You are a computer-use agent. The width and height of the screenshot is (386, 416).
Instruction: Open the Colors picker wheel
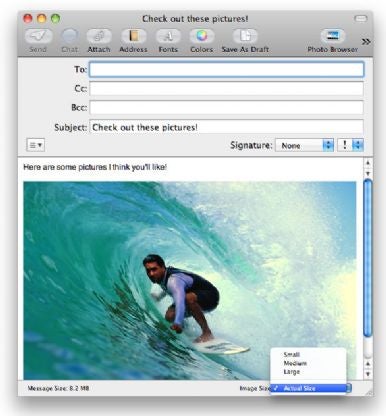point(202,36)
